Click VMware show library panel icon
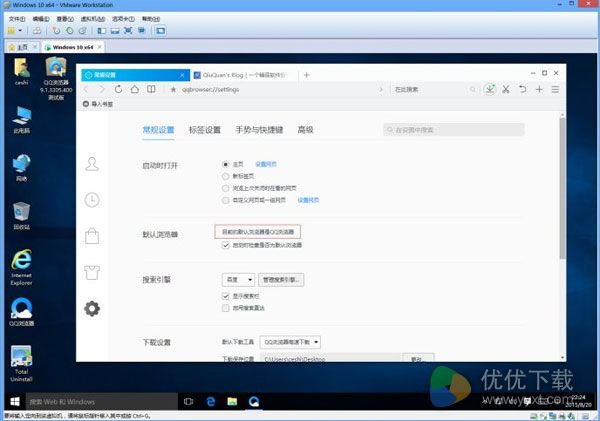Screen dimensions: 600x421 101,31
